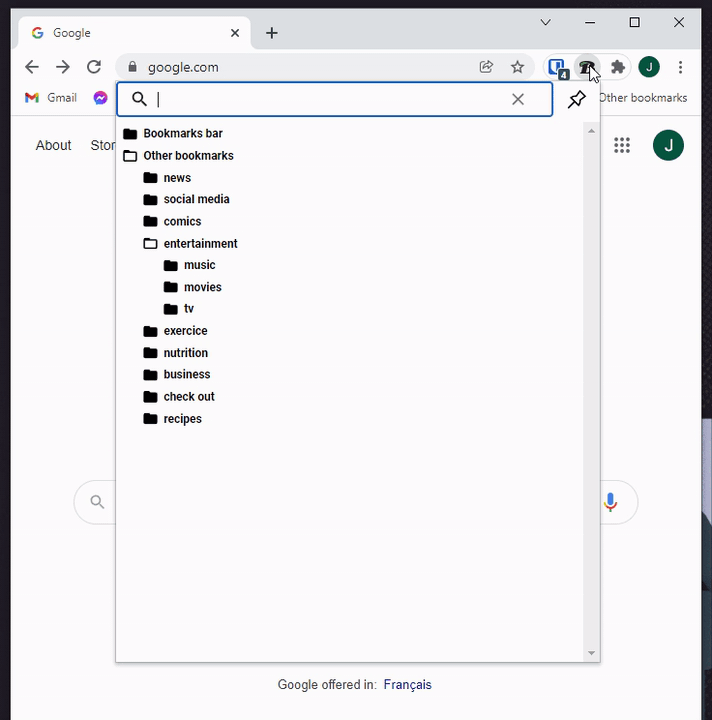Open Google apps grid
Viewport: 712px width, 720px height.
coord(622,145)
